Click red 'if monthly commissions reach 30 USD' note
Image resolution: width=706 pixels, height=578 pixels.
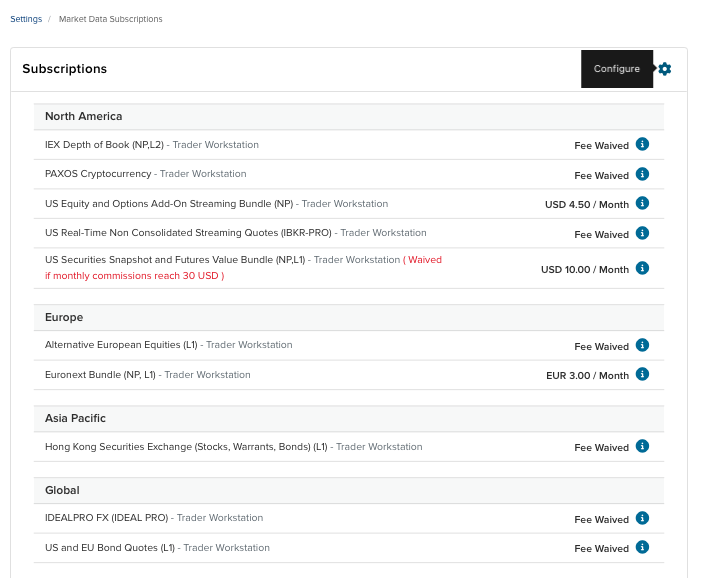point(135,275)
